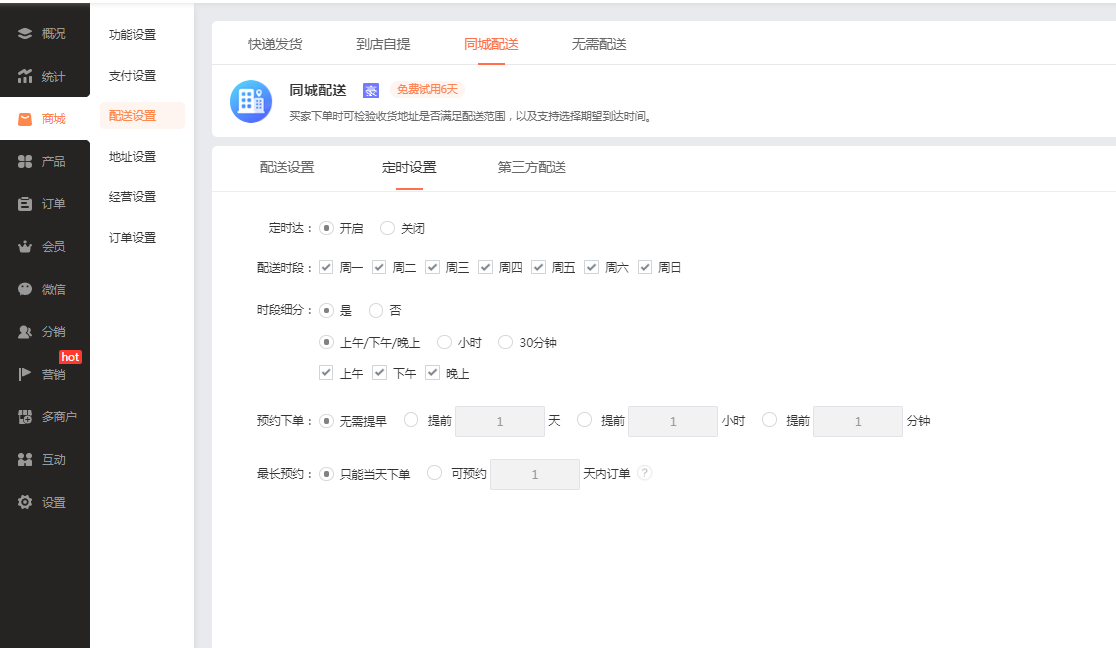
Task: Switch to the 快递发货 tab
Action: 275,44
